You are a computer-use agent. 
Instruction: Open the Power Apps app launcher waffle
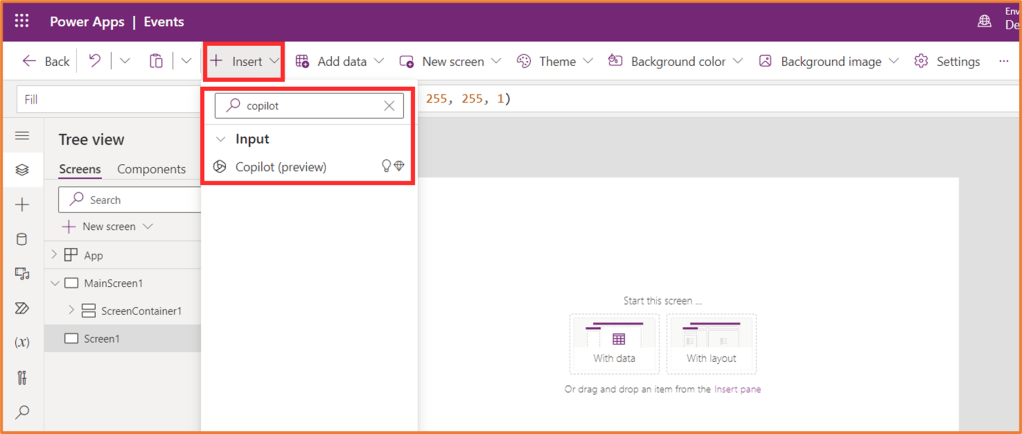[21, 21]
